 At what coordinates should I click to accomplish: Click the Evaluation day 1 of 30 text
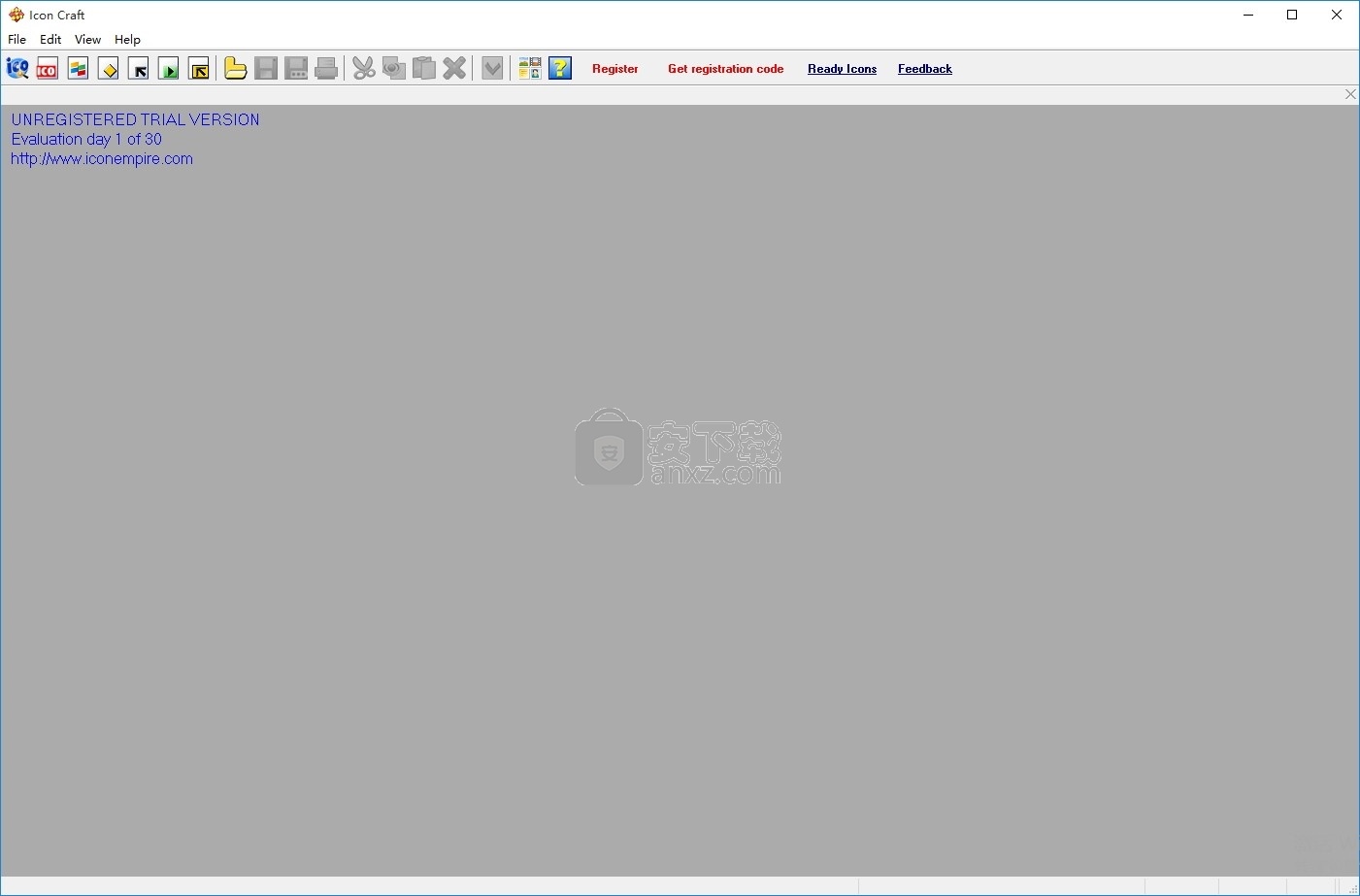(86, 140)
